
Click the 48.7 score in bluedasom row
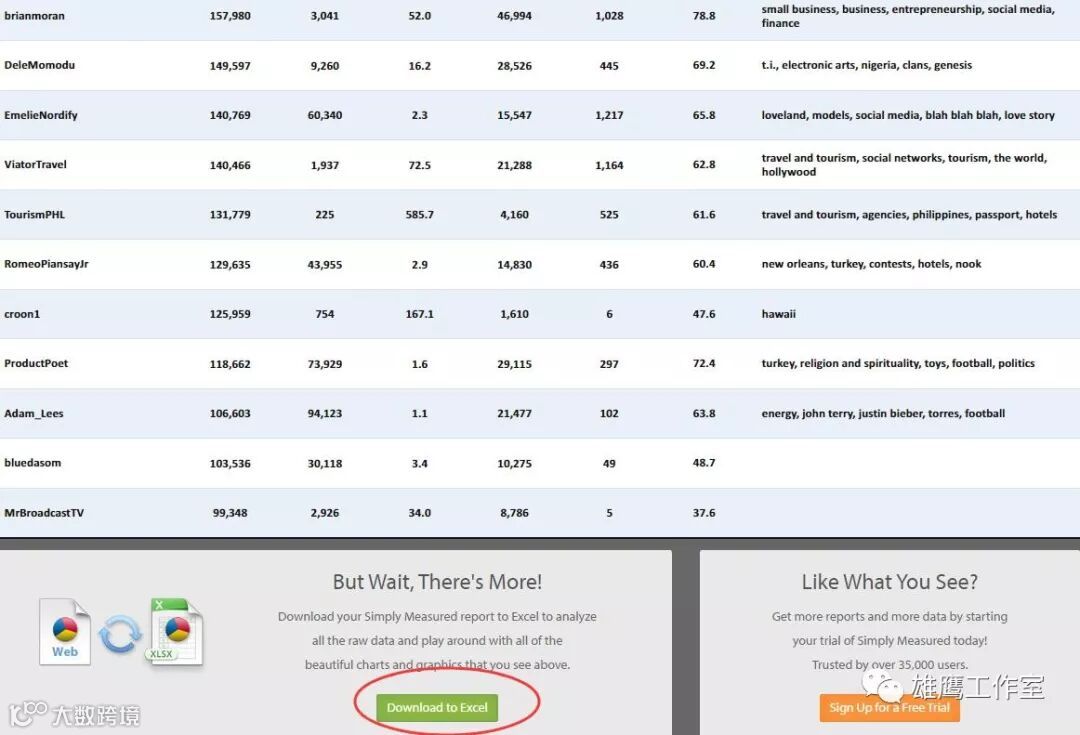tap(704, 463)
